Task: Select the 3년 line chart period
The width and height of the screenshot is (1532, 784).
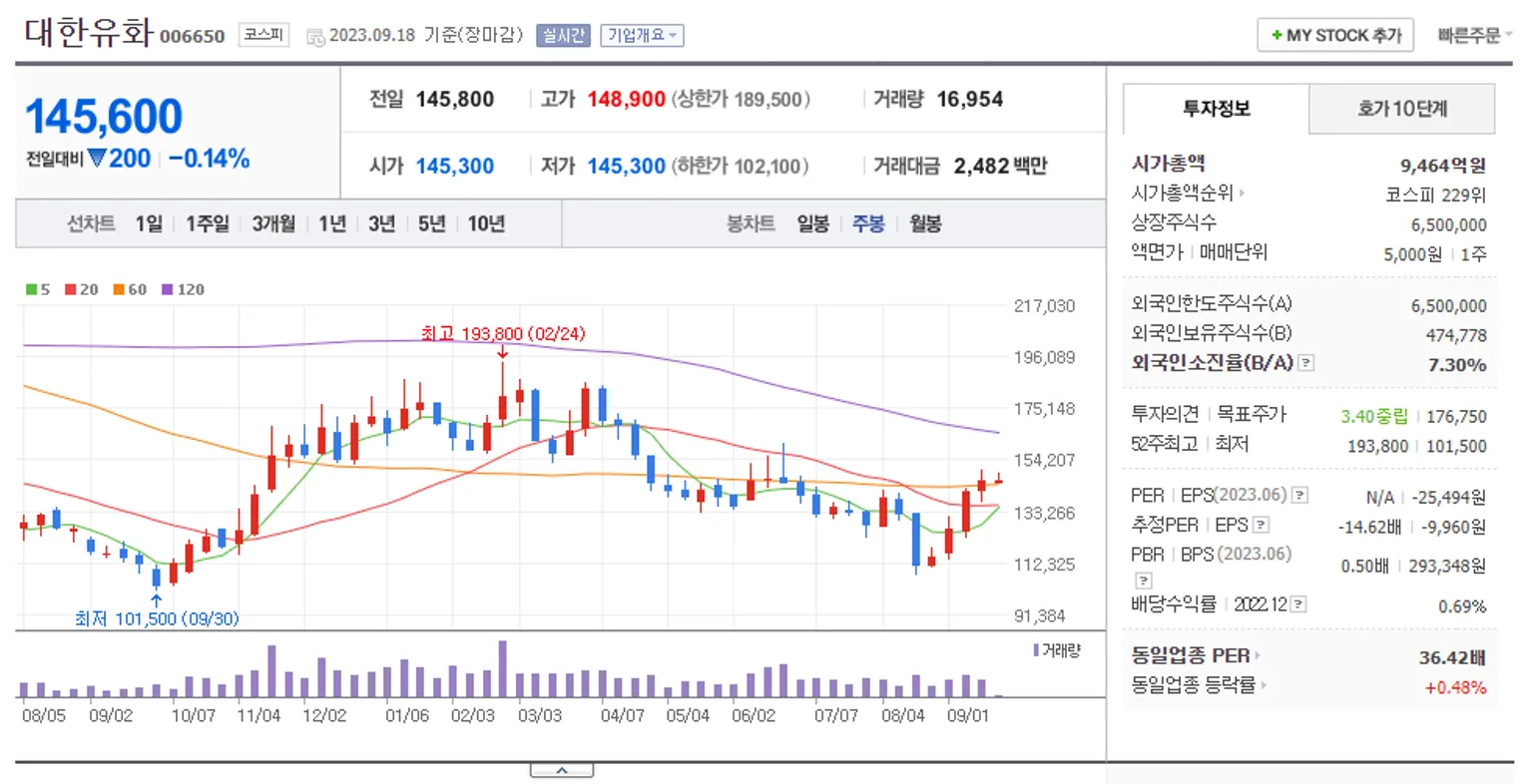Action: (x=382, y=223)
